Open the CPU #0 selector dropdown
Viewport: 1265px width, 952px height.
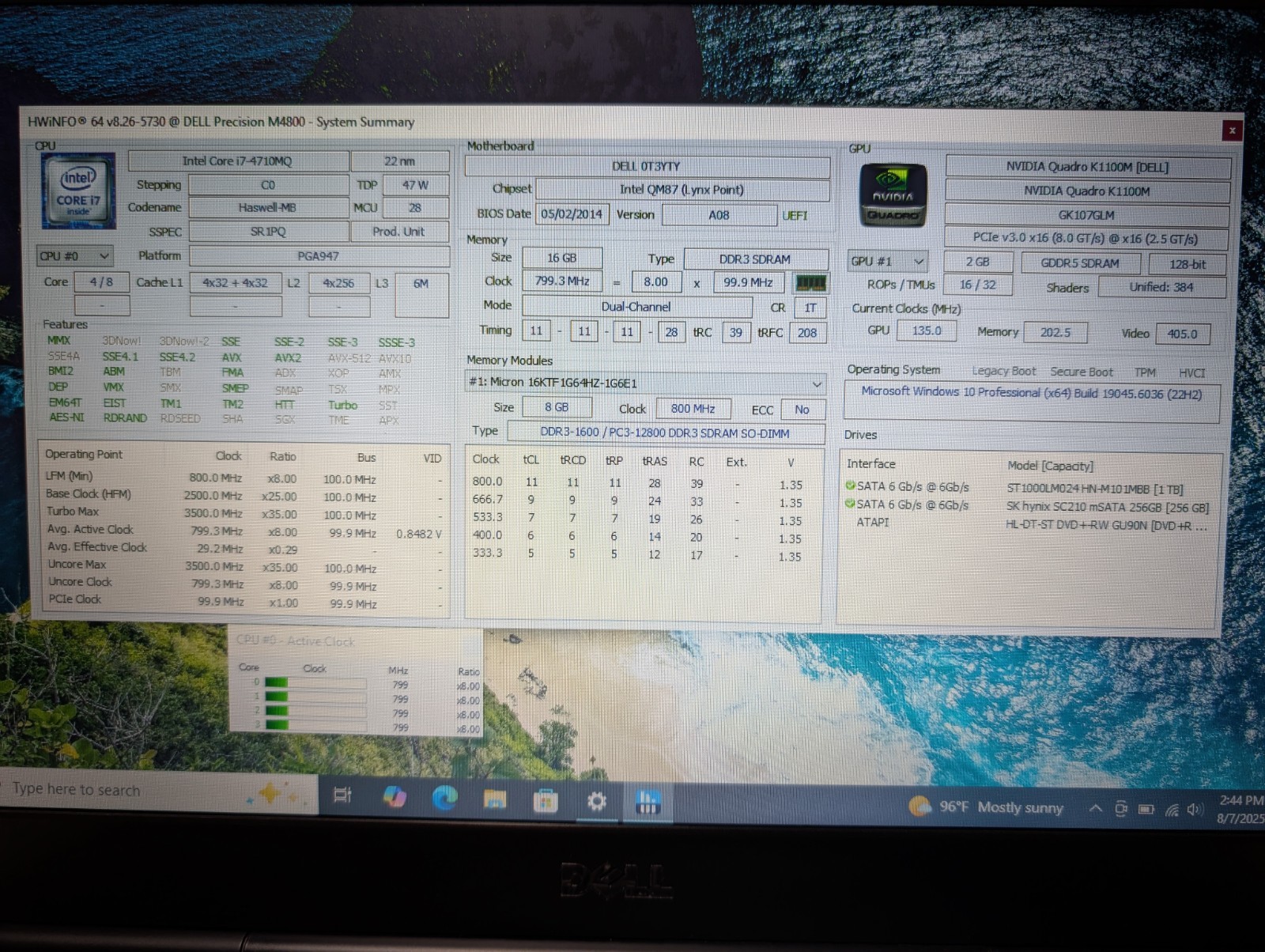click(75, 256)
